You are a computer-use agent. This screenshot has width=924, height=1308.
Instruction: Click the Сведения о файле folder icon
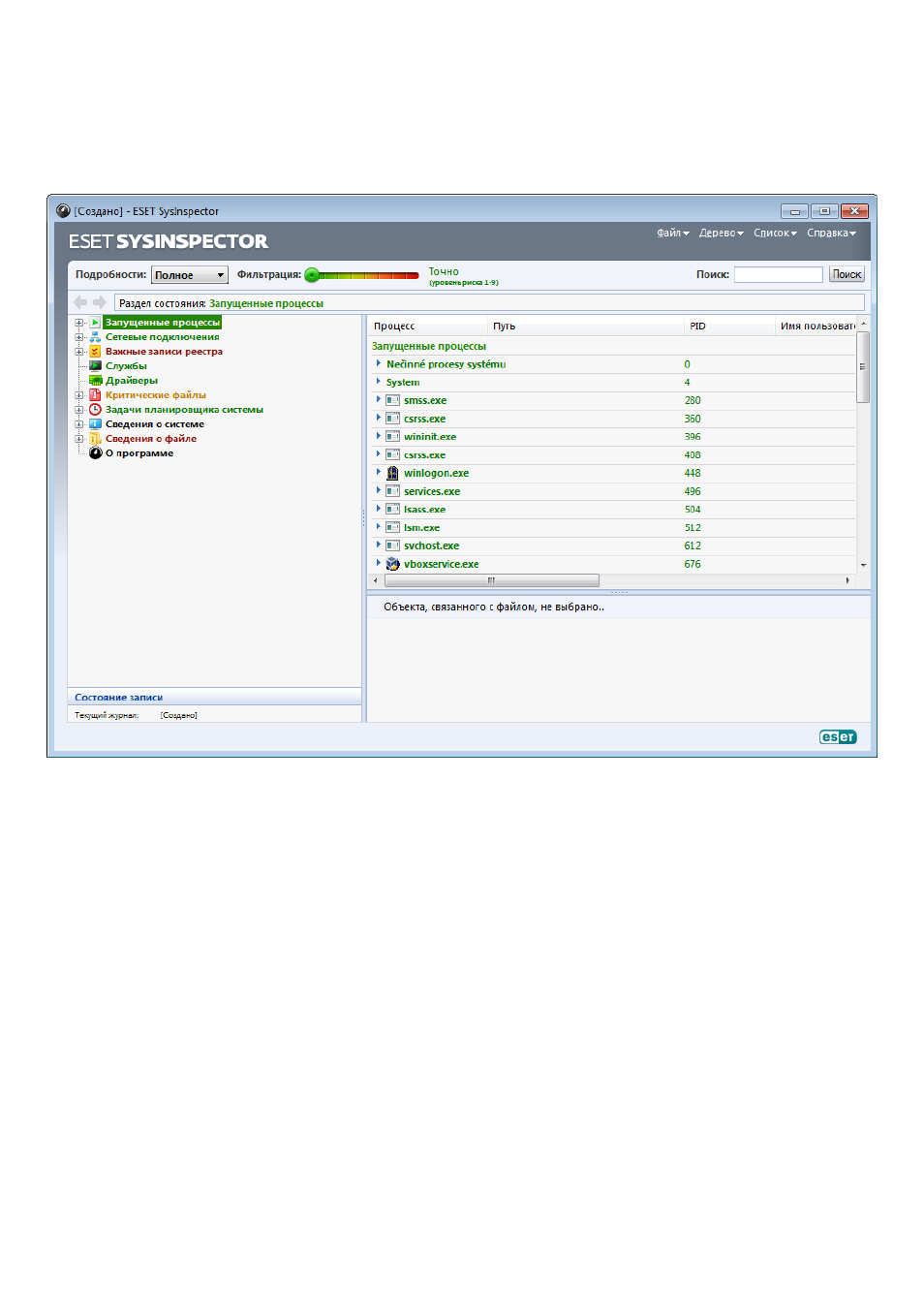coord(96,439)
